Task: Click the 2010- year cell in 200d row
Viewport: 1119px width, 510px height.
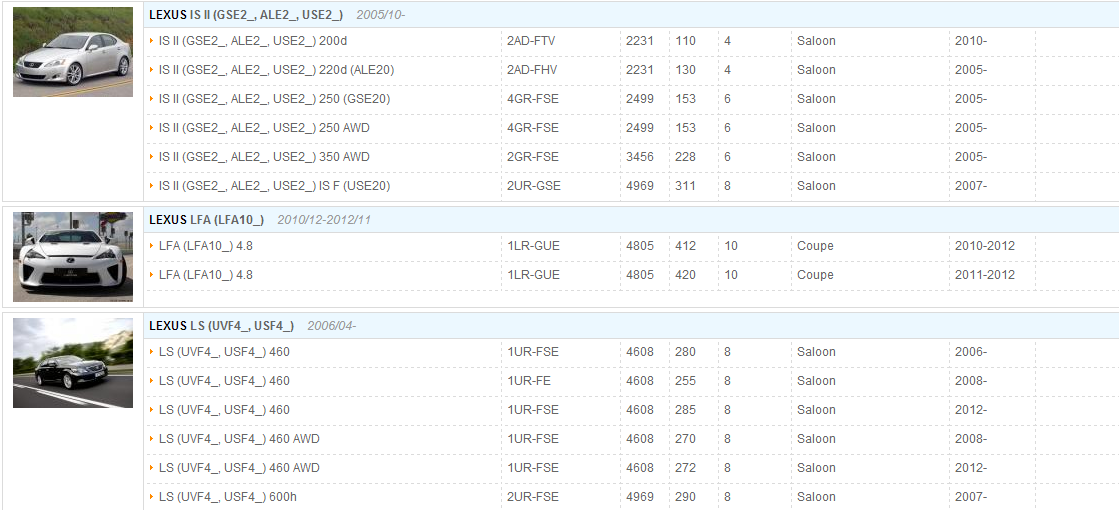Action: click(x=971, y=41)
